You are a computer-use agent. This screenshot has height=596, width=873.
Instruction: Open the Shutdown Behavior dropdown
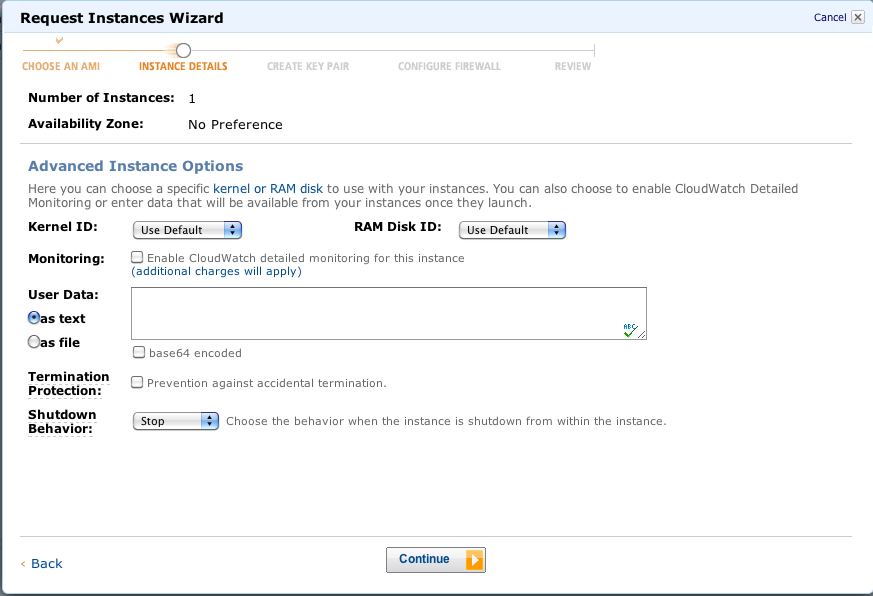pyautogui.click(x=175, y=421)
